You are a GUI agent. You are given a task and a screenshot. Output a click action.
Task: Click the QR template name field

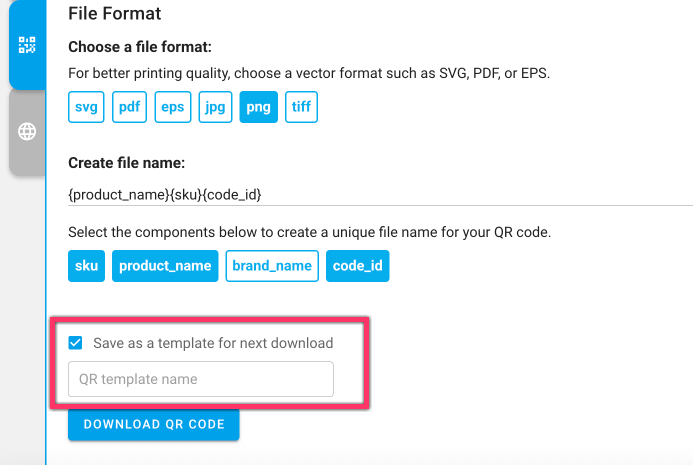tap(200, 379)
